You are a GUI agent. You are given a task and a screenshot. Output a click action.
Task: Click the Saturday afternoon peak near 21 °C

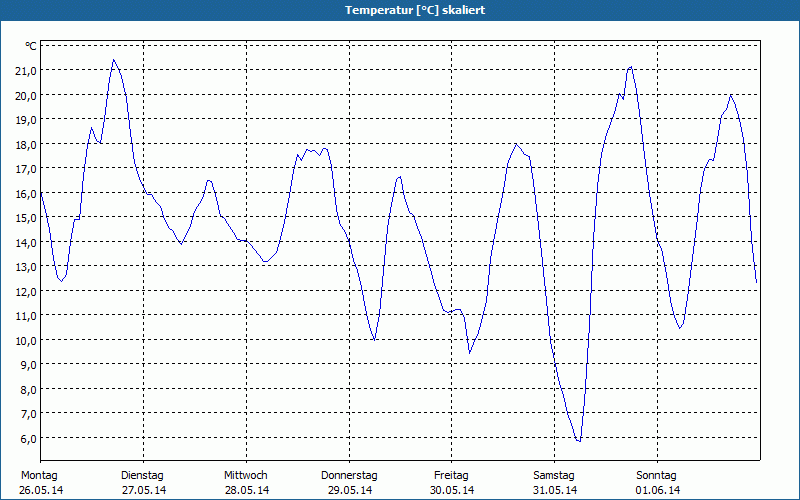tap(631, 66)
